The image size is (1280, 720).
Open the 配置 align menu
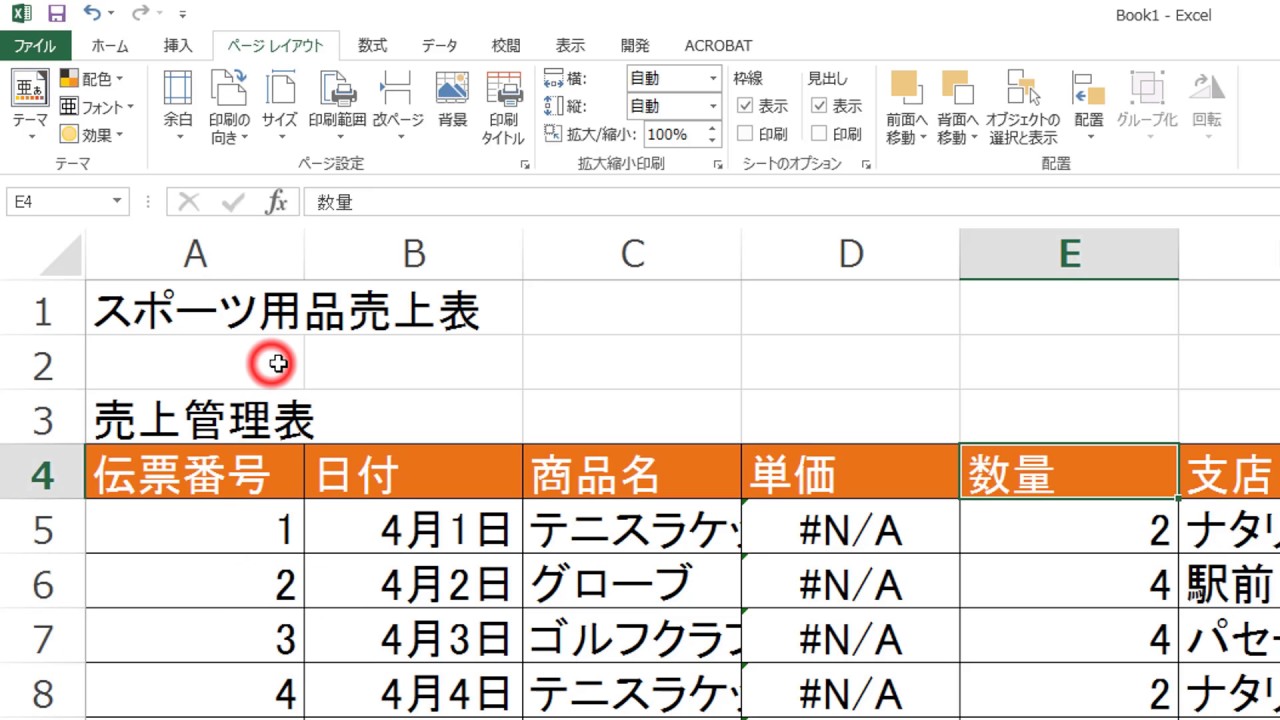(x=1088, y=105)
